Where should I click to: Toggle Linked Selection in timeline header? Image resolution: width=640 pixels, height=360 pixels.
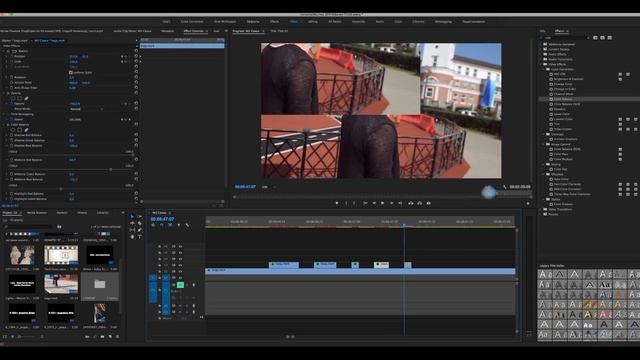tap(170, 225)
